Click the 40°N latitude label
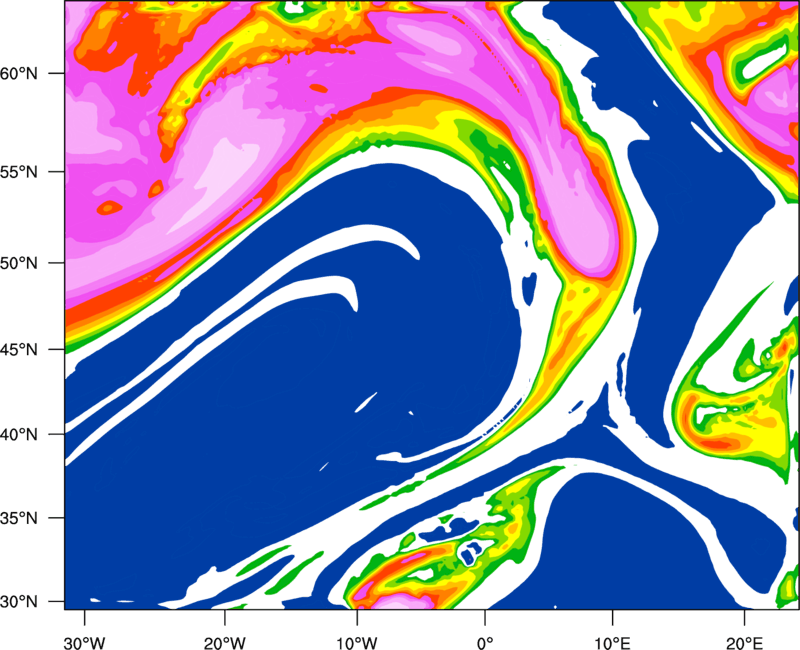The width and height of the screenshot is (800, 650). pos(19,435)
